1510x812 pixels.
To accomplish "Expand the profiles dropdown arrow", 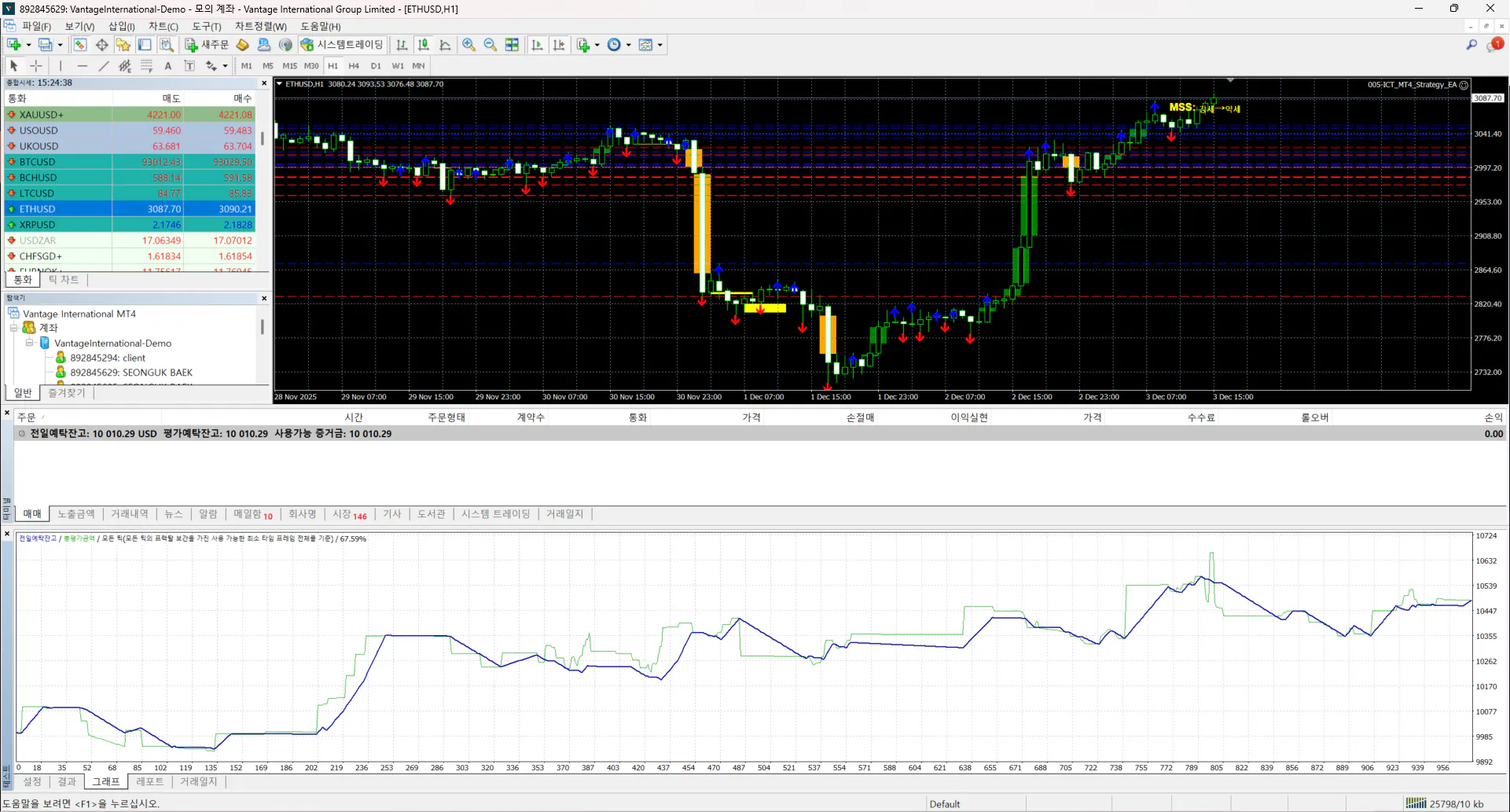I will (60, 45).
